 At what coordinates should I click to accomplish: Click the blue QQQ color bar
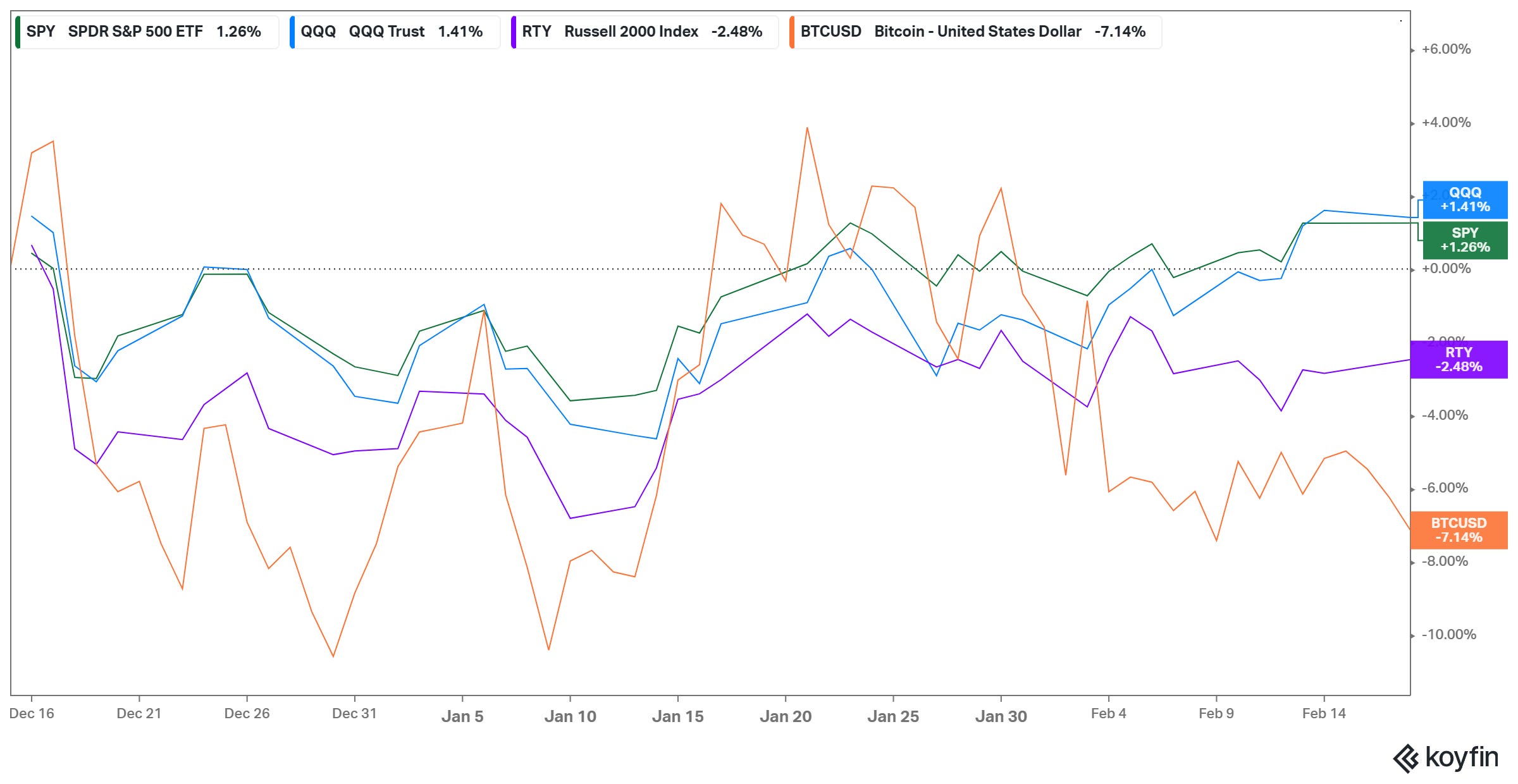point(292,32)
